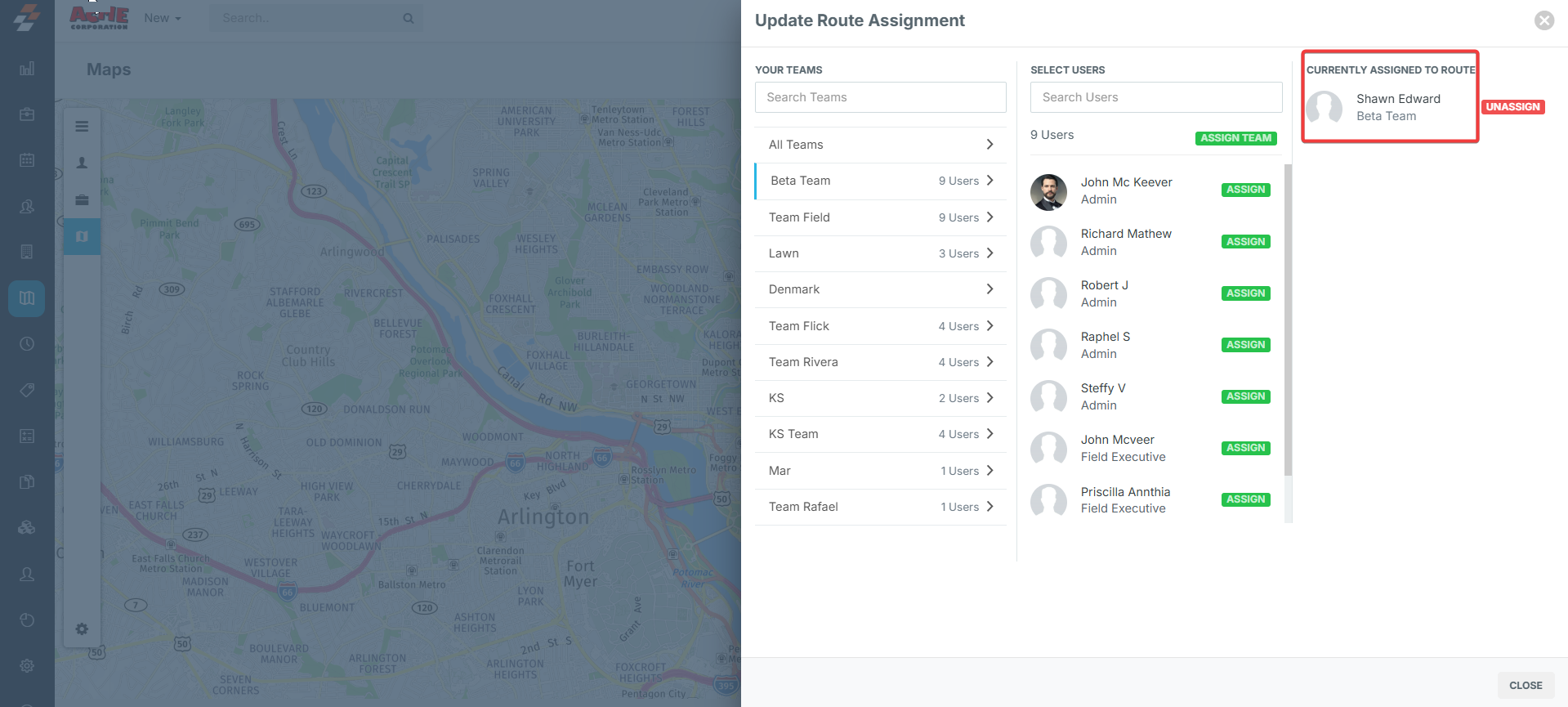Click the app logo at top-left corner
Screen dimensions: 1568x707
coord(27,18)
